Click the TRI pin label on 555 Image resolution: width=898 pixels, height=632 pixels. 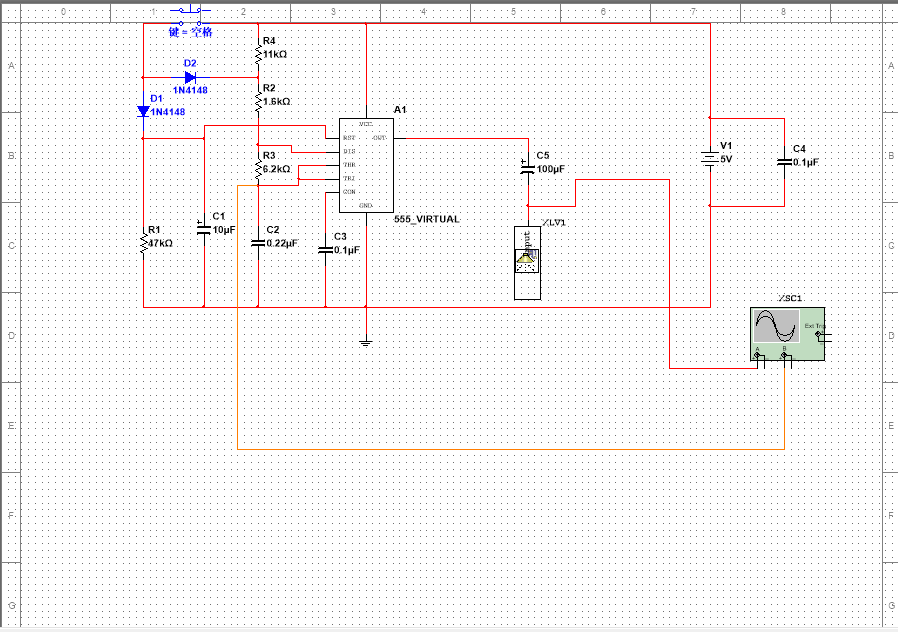[349, 179]
